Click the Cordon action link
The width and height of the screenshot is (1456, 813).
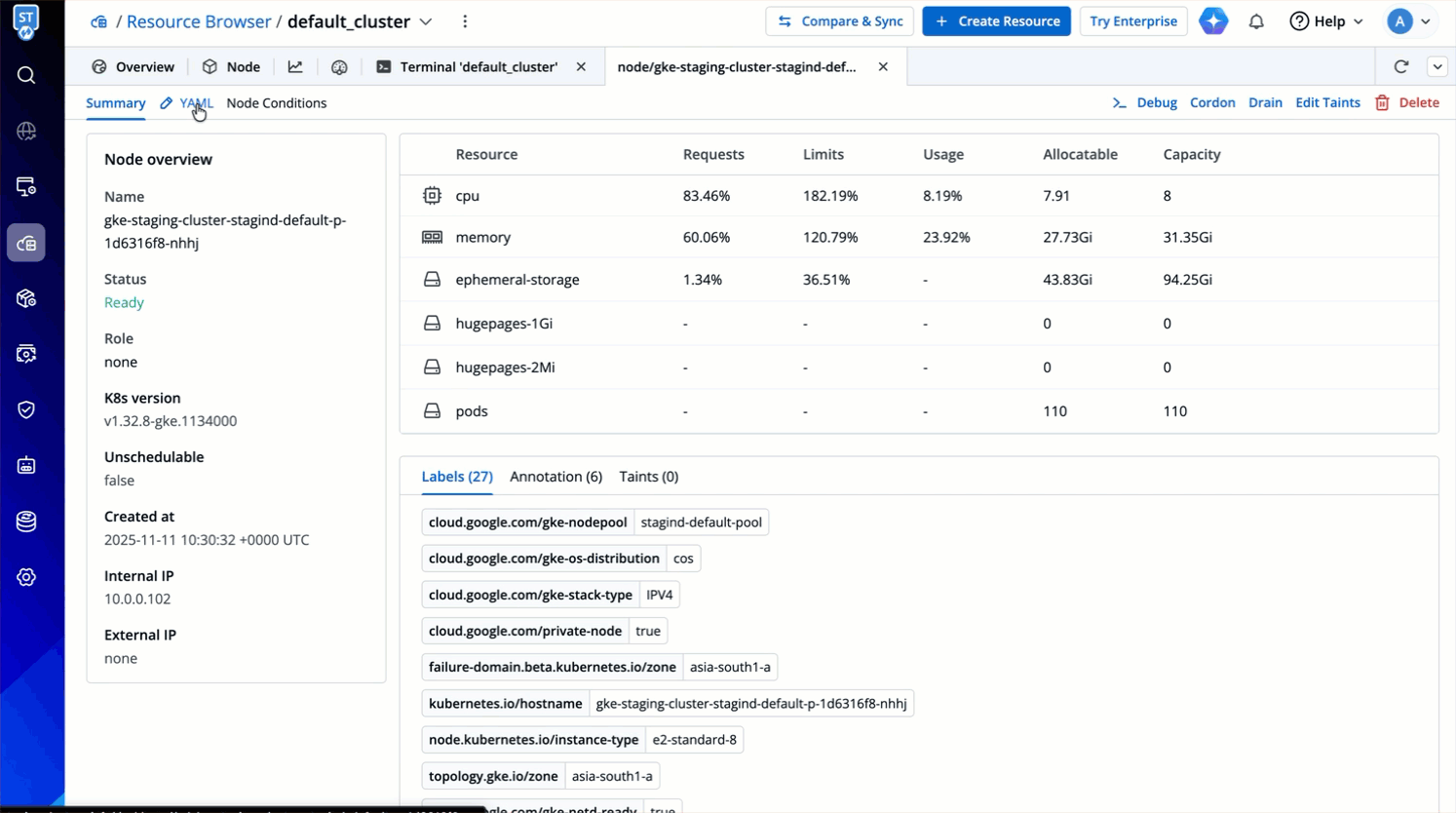pyautogui.click(x=1212, y=102)
